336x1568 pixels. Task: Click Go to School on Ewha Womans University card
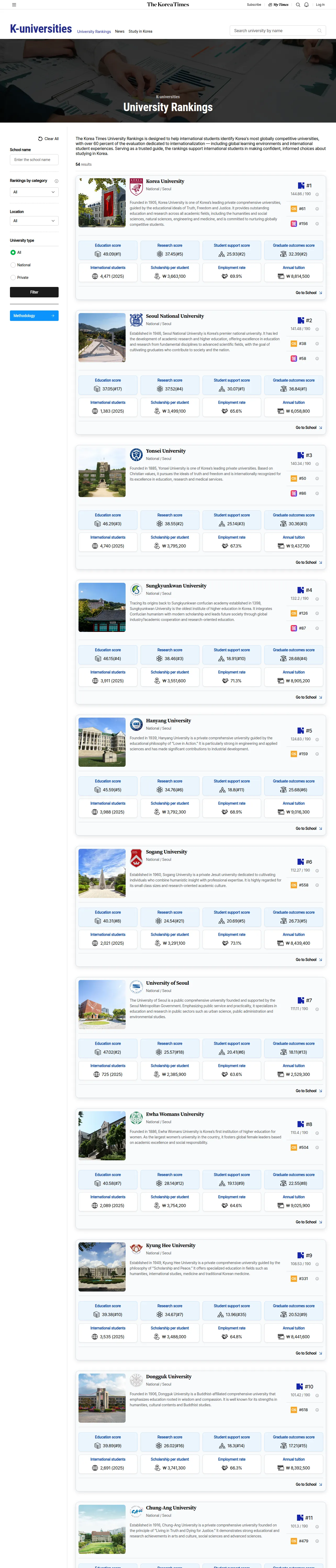(x=309, y=1222)
